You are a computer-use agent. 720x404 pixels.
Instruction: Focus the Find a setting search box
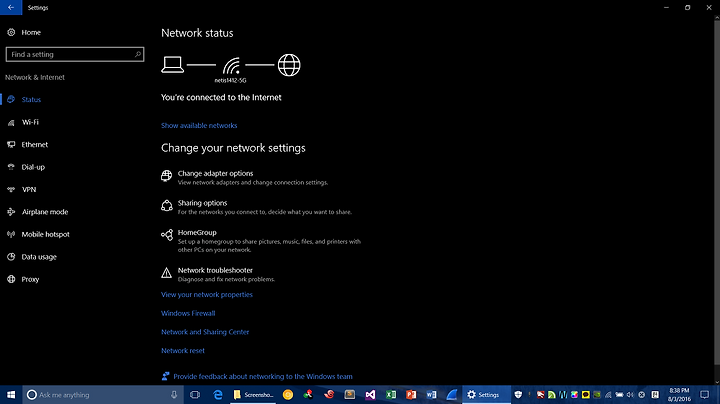pos(75,54)
